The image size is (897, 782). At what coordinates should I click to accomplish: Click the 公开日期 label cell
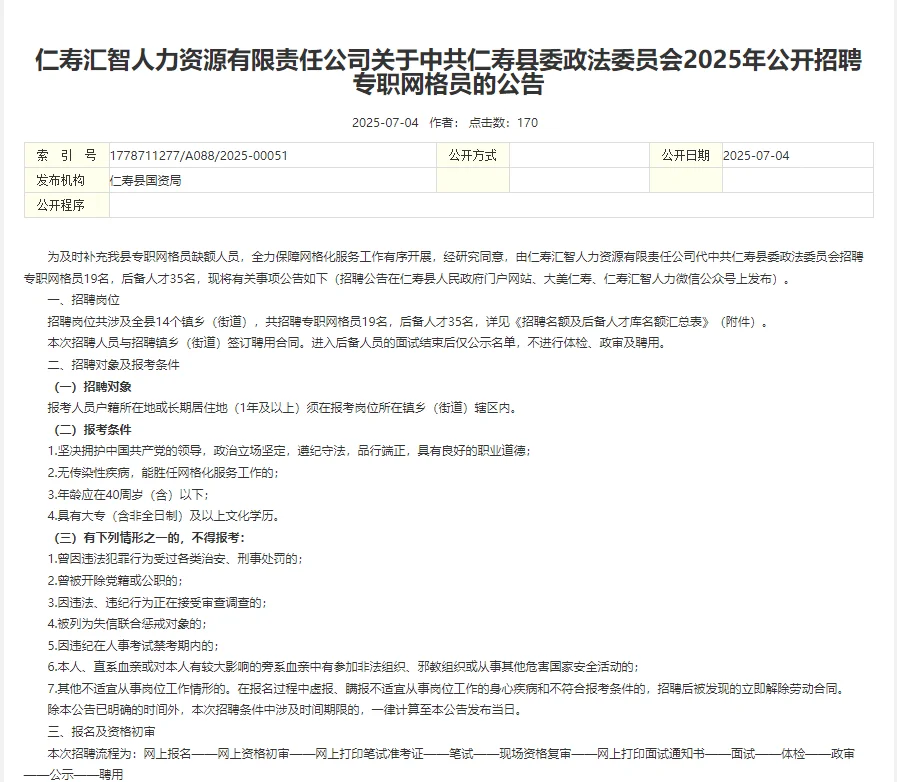tap(685, 156)
